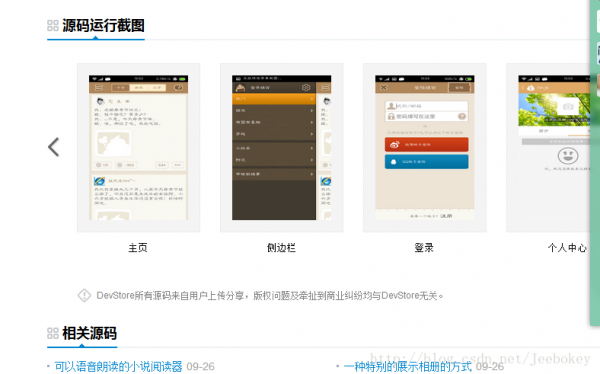Open the 个人中心 screenshot thumbnail
This screenshot has height=374, width=600.
click(x=548, y=147)
